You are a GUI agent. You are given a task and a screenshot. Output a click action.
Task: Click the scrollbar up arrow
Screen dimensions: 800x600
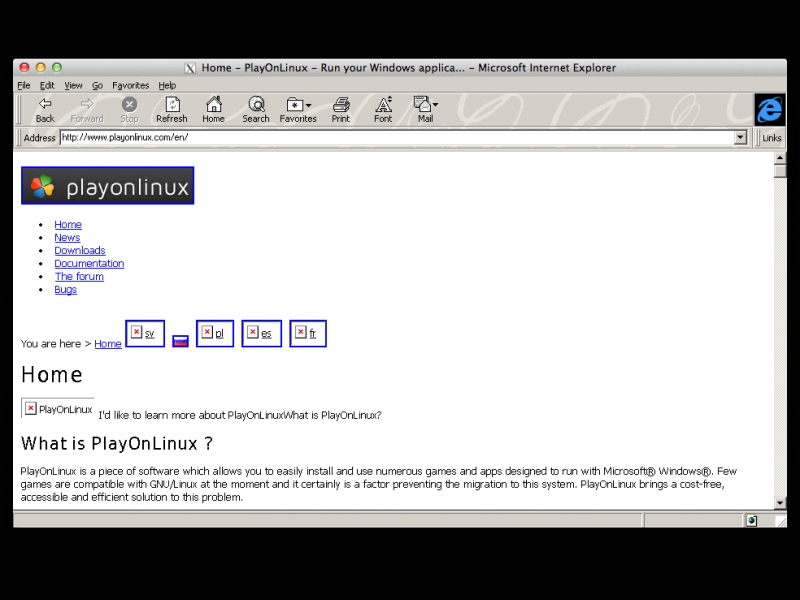[x=780, y=158]
